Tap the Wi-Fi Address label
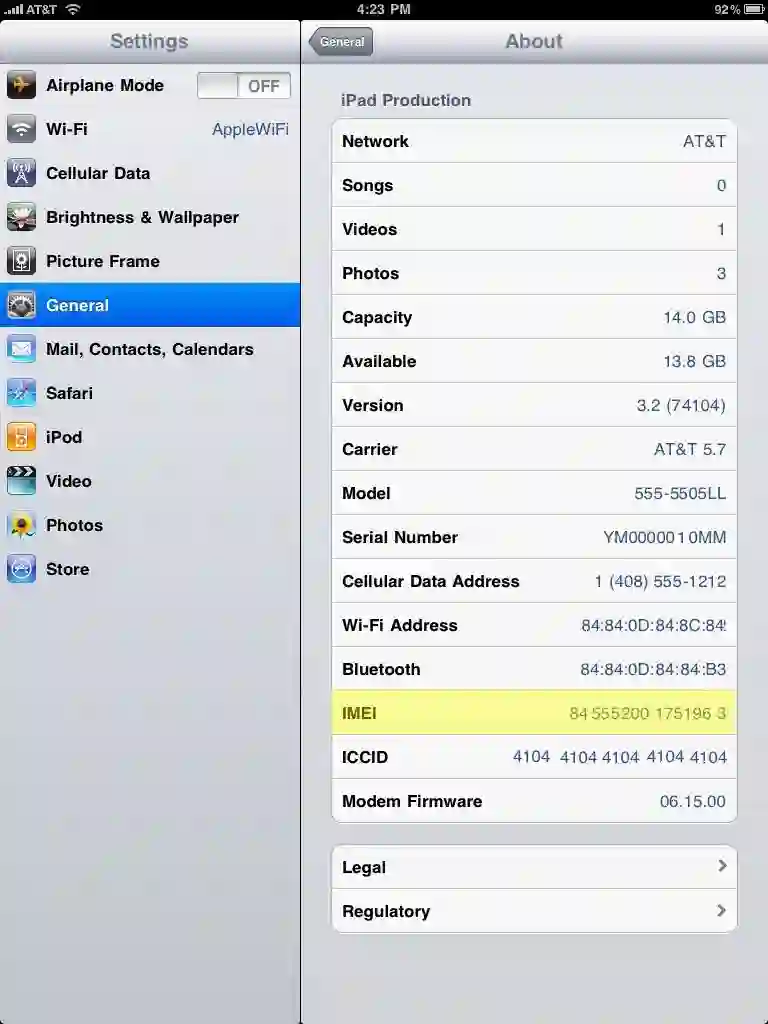 (399, 625)
